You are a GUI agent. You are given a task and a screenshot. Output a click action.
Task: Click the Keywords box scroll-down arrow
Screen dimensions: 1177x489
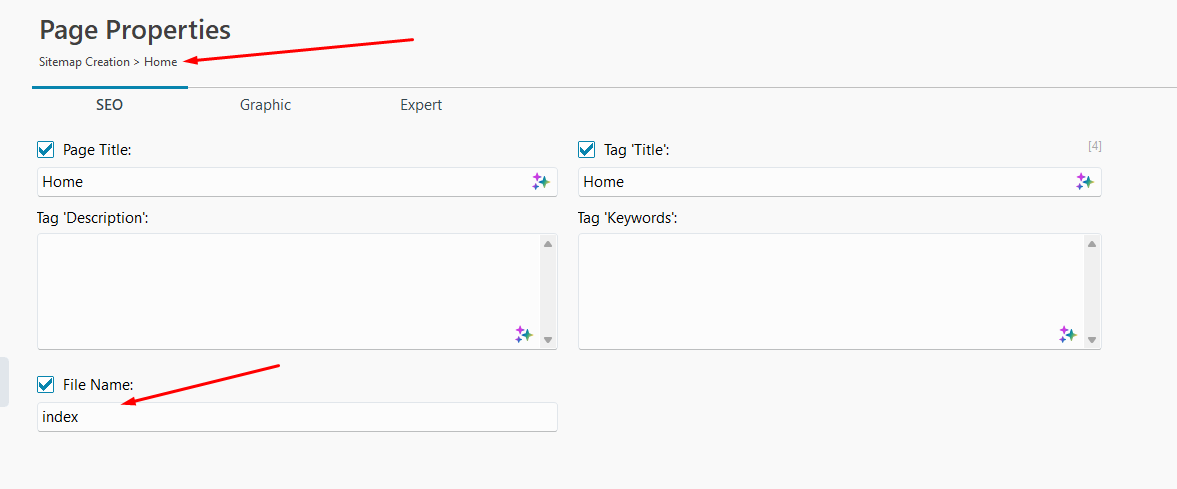1091,340
